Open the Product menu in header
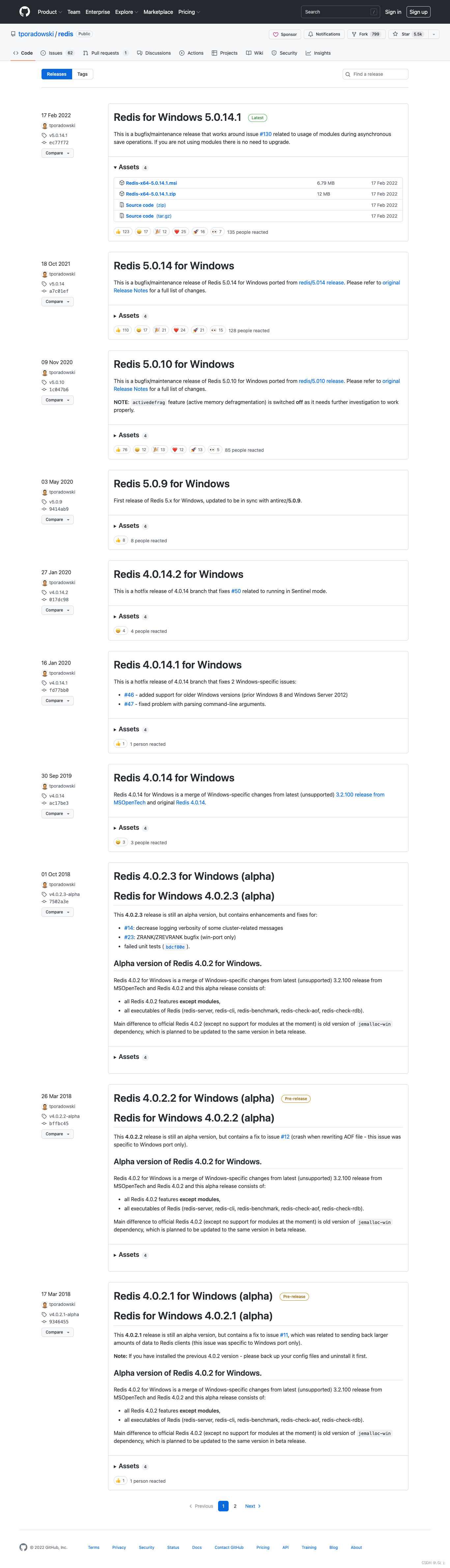This screenshot has width=450, height=1568. [49, 12]
